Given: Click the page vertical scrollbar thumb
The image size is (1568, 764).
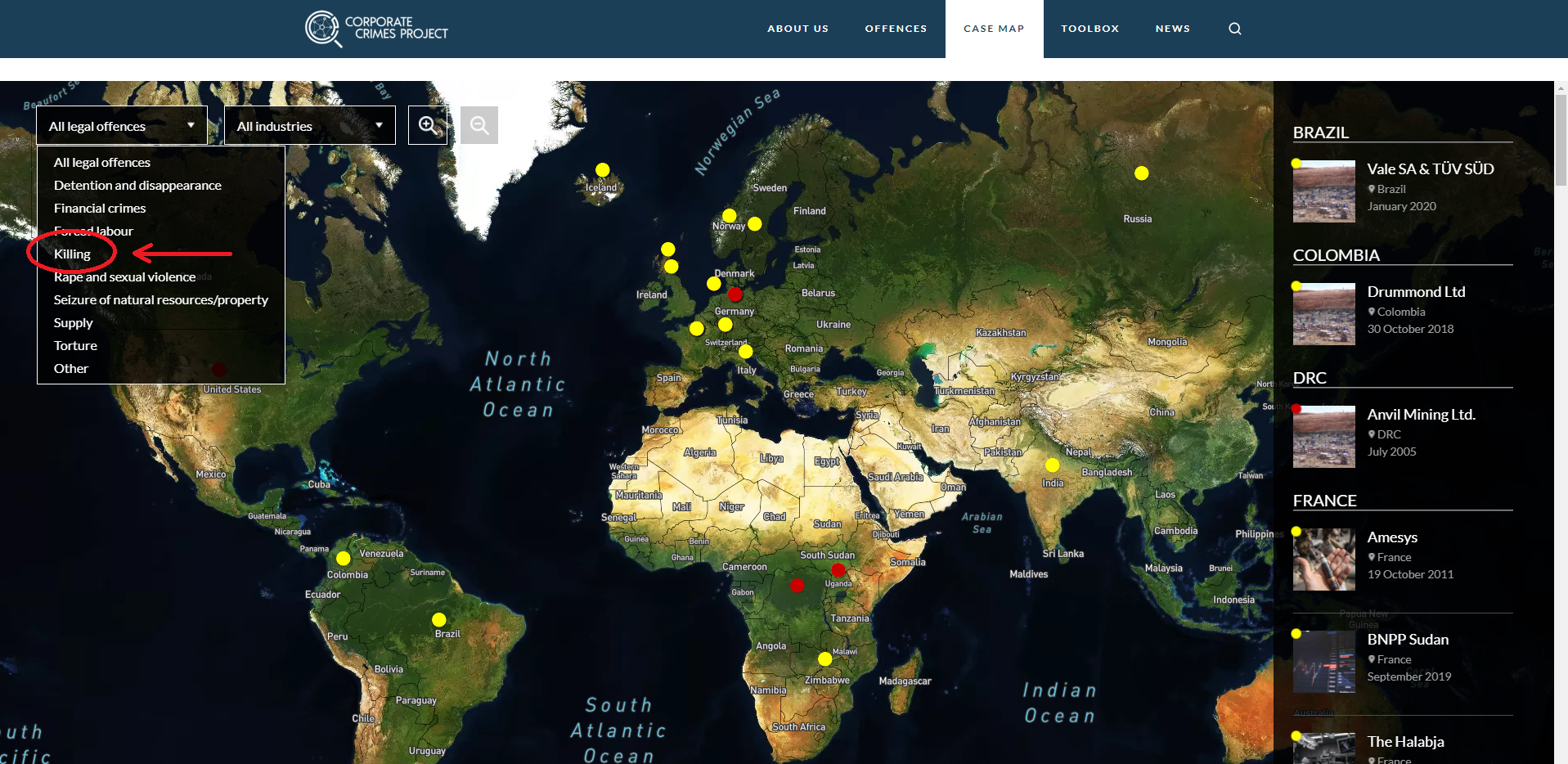Looking at the screenshot, I should (1561, 139).
